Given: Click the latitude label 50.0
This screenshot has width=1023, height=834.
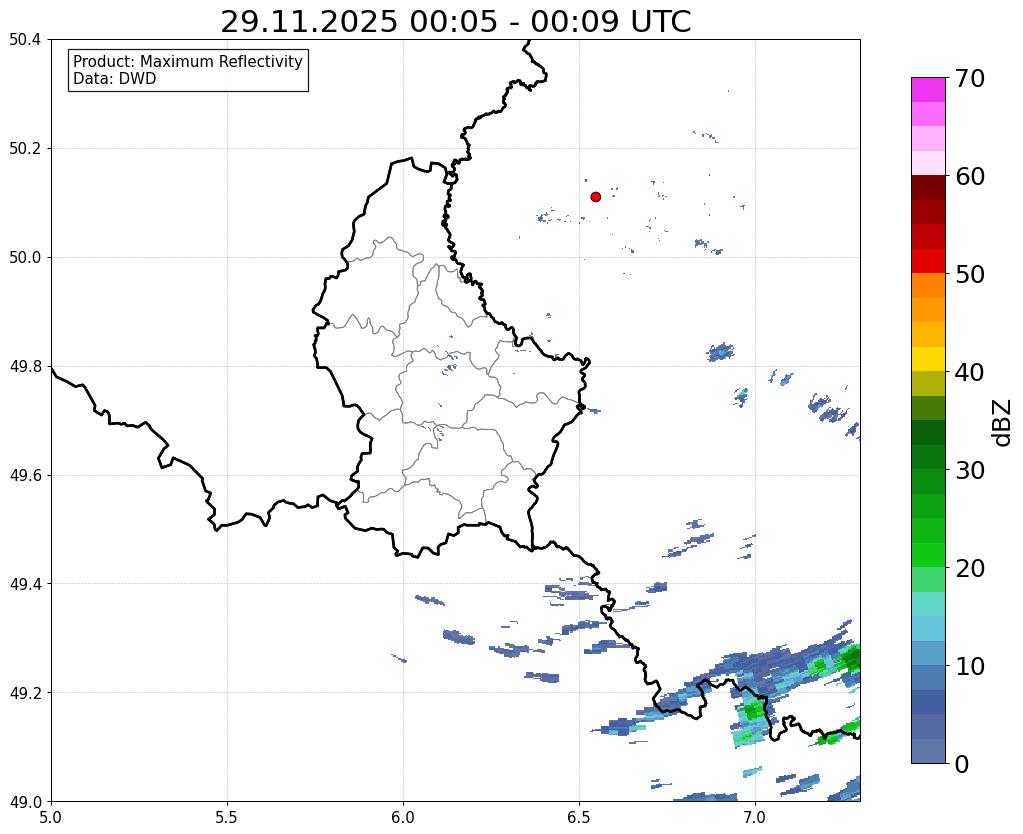Looking at the screenshot, I should click(x=25, y=258).
